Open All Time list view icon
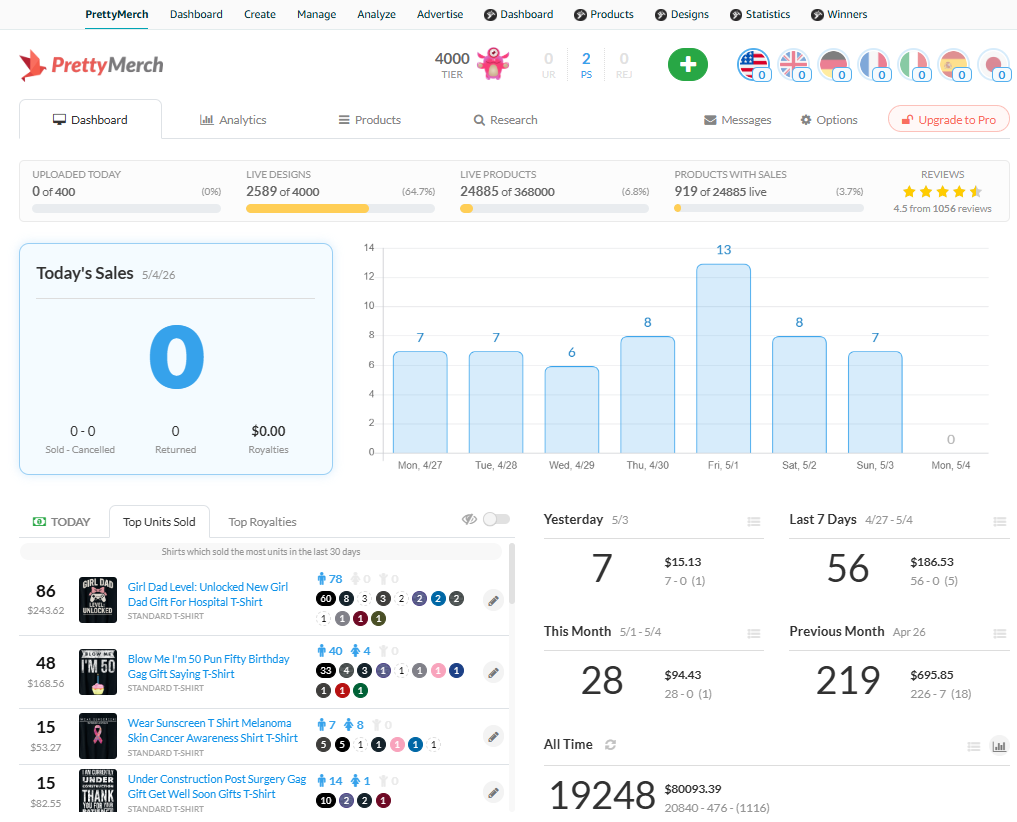This screenshot has height=822, width=1017. click(974, 747)
